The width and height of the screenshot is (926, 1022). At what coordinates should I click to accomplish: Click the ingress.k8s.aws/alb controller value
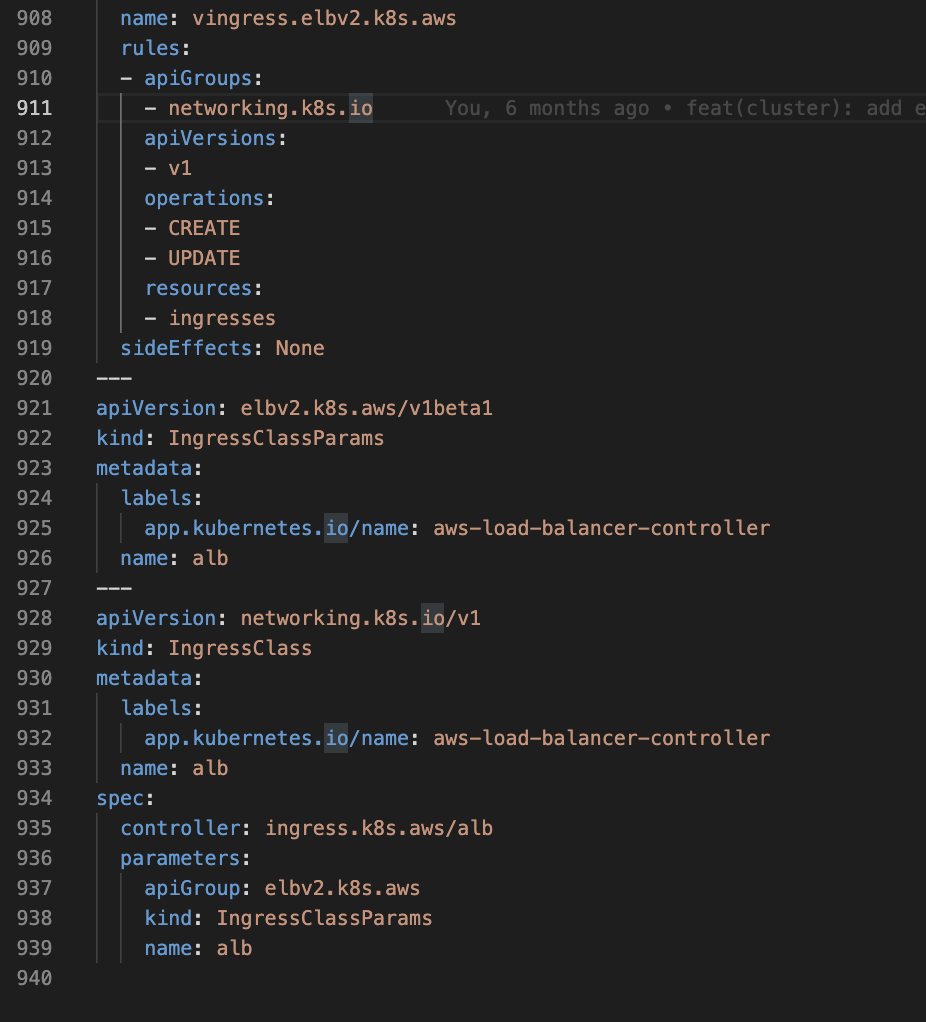click(x=379, y=828)
